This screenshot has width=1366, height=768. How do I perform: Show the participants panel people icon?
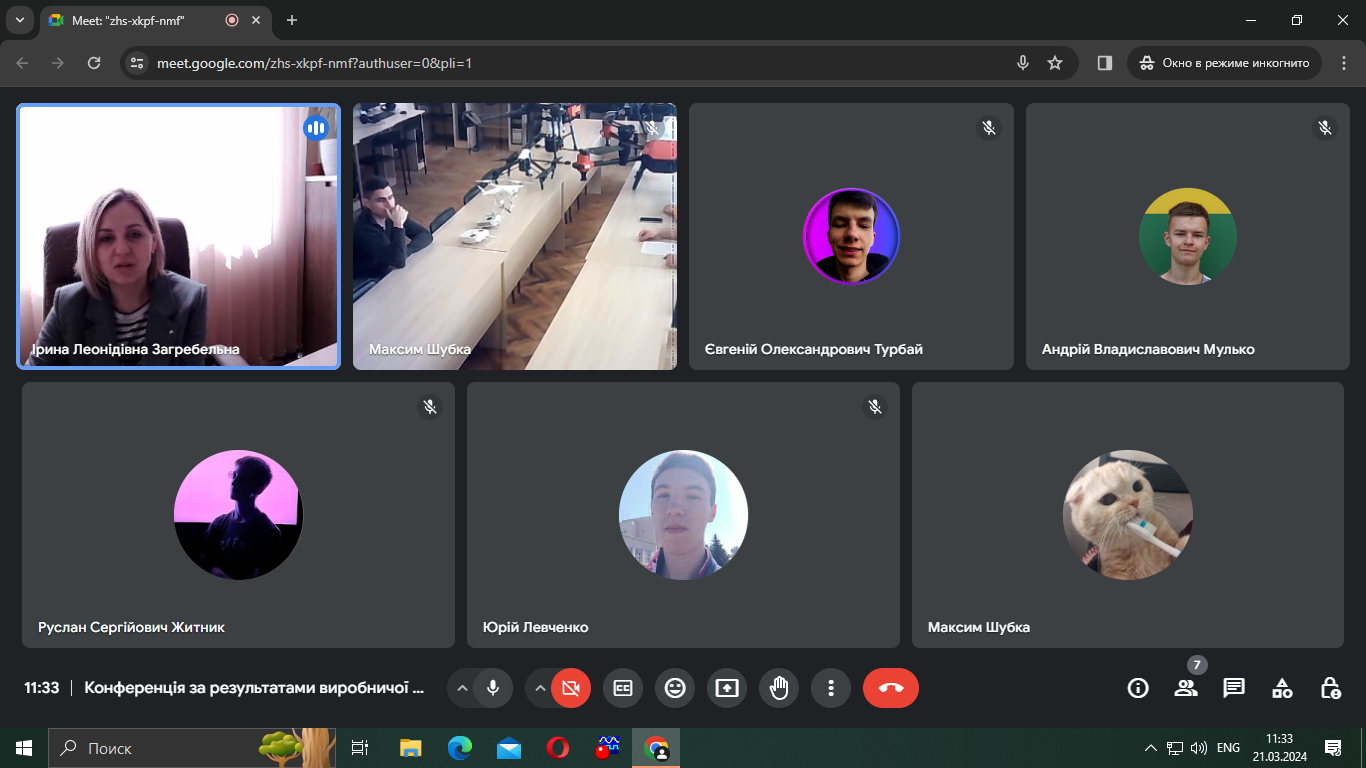coord(1186,688)
